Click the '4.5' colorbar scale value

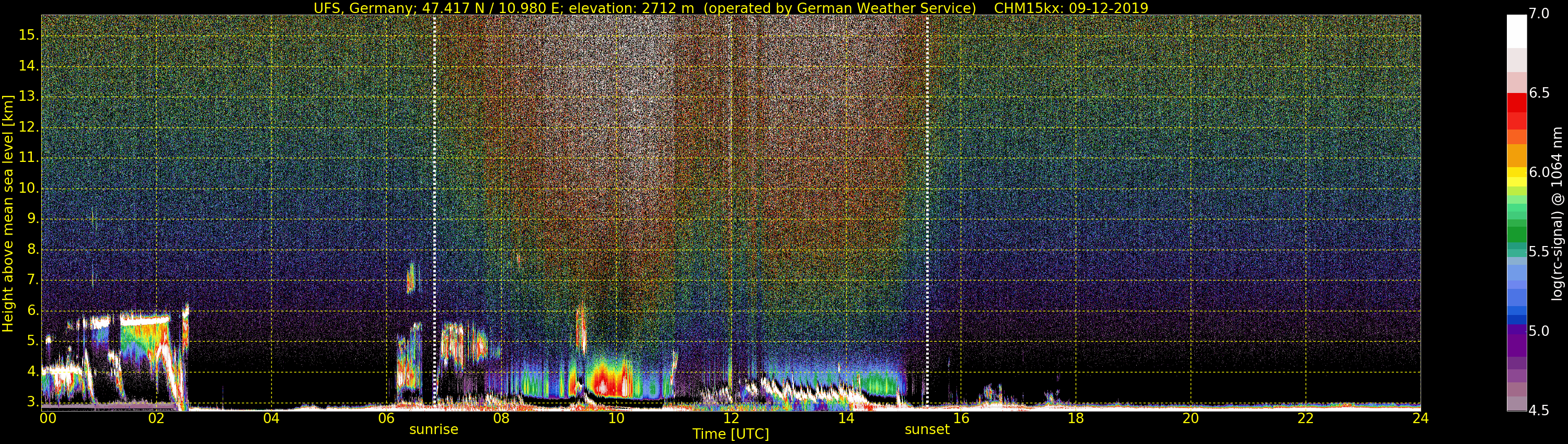1539,411
